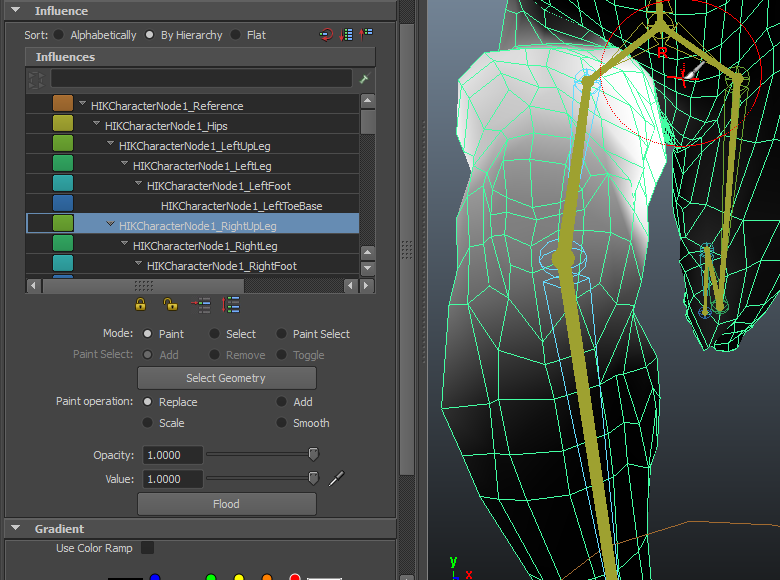Select the Flat sort radio button
Viewport: 780px width, 580px height.
click(236, 35)
